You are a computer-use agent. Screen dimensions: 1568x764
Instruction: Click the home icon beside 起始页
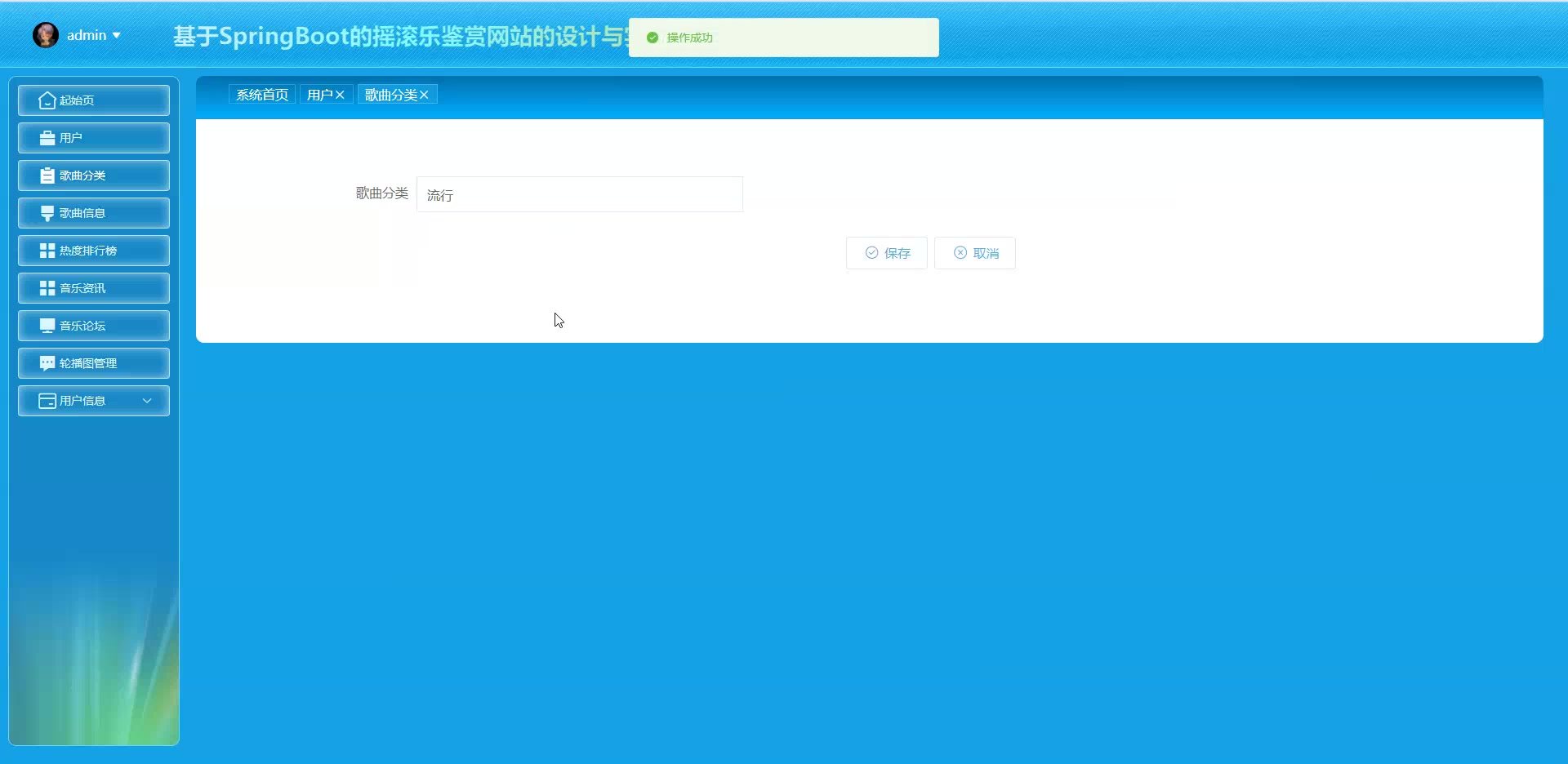click(47, 100)
